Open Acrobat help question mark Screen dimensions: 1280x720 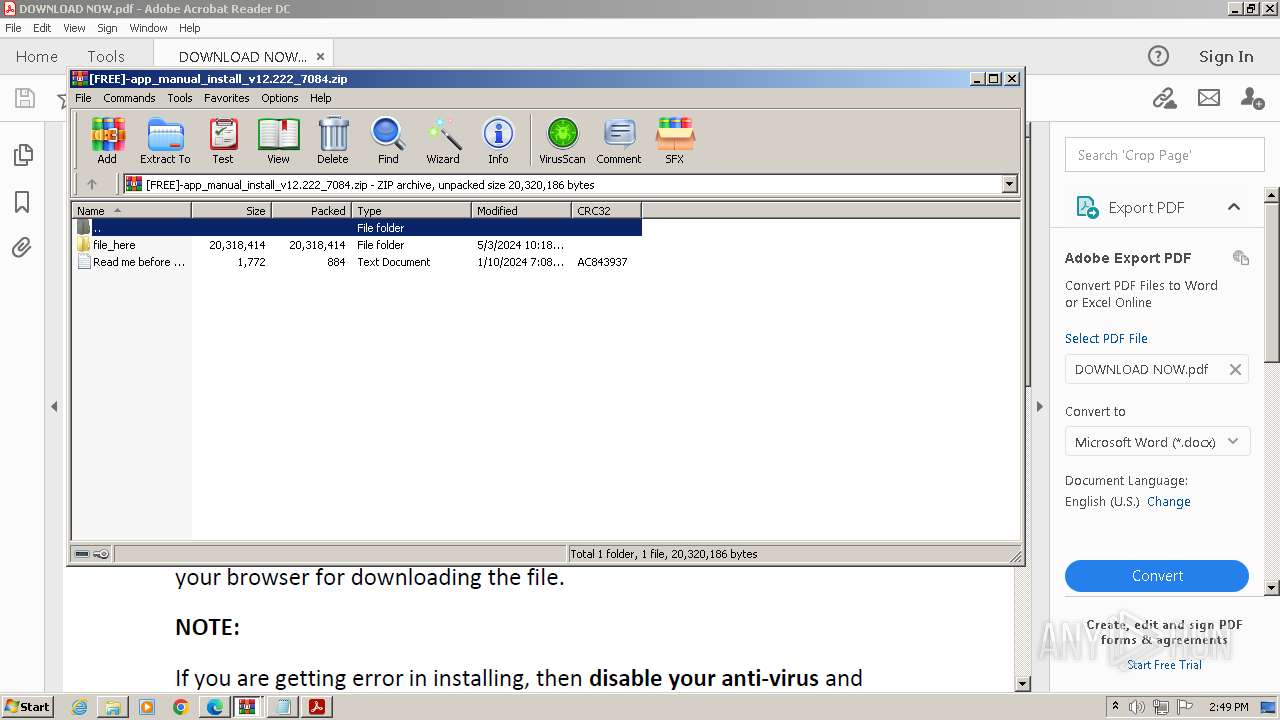(x=1158, y=56)
